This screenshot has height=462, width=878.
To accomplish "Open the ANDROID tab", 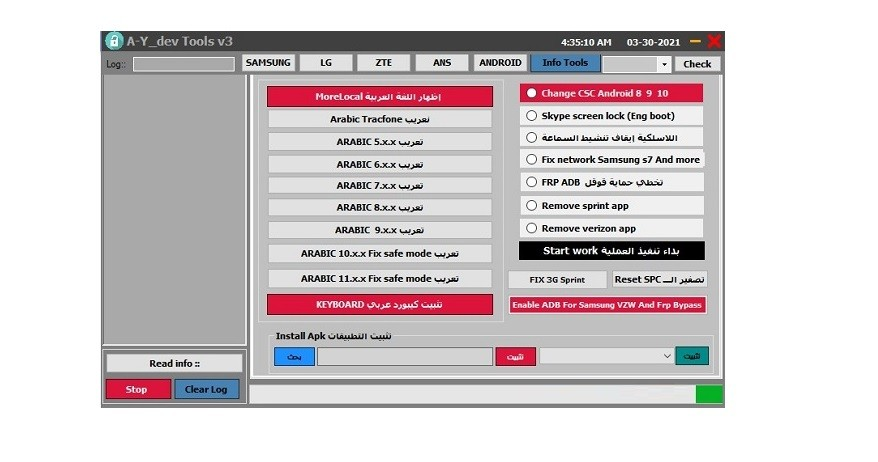I will (500, 63).
